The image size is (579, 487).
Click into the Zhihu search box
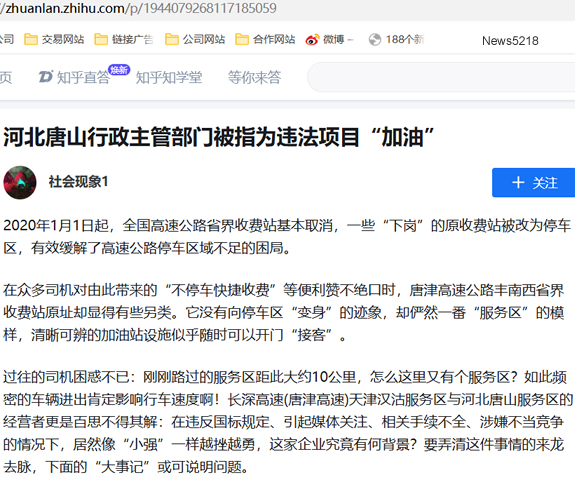point(441,77)
